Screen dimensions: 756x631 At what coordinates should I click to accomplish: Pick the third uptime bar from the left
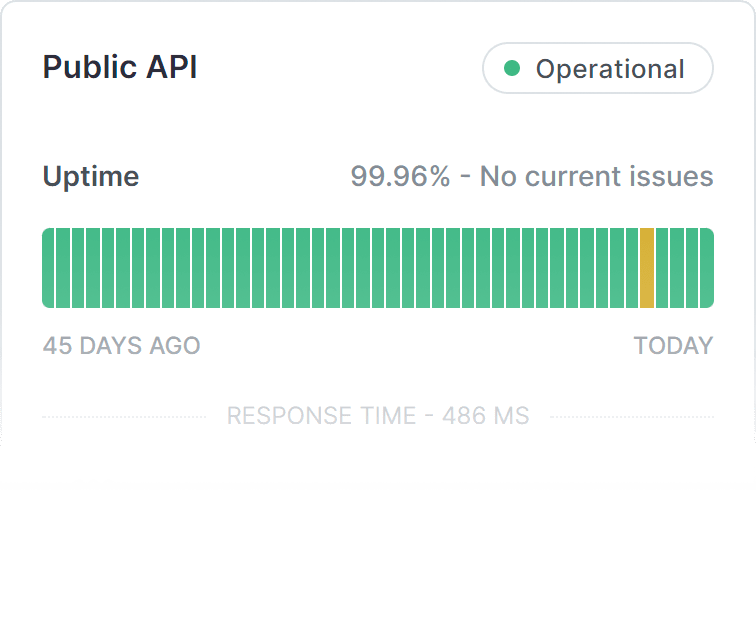pos(78,268)
